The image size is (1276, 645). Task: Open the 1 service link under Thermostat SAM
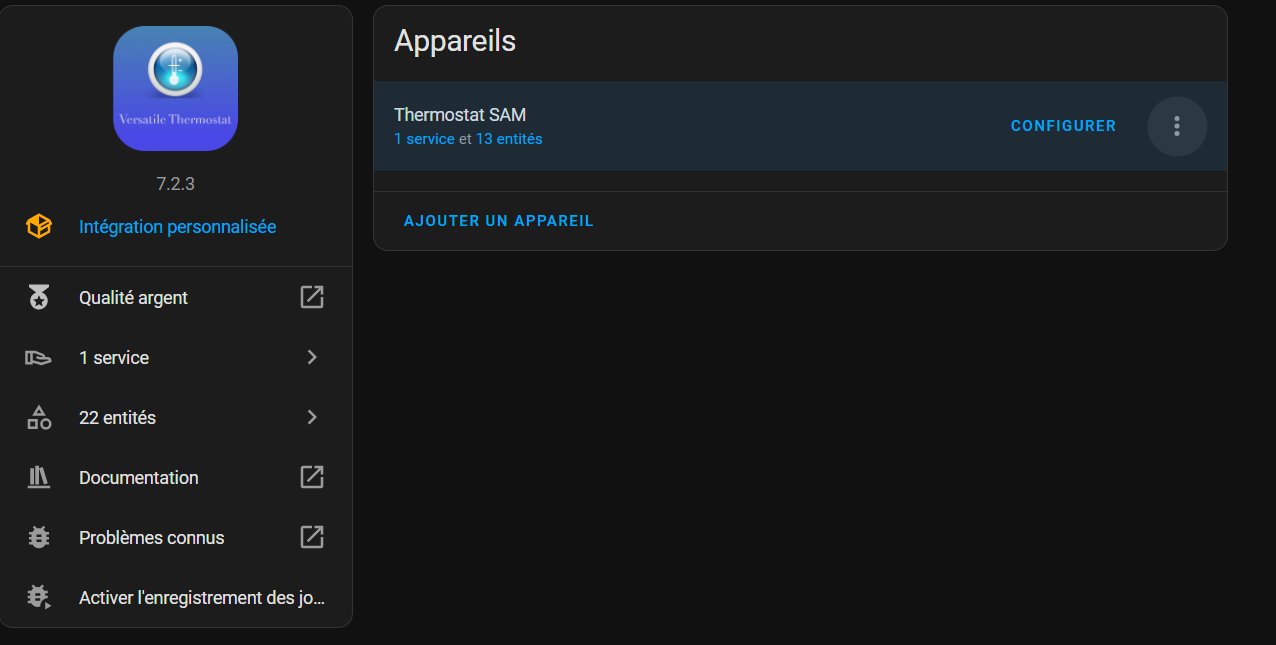[x=424, y=139]
